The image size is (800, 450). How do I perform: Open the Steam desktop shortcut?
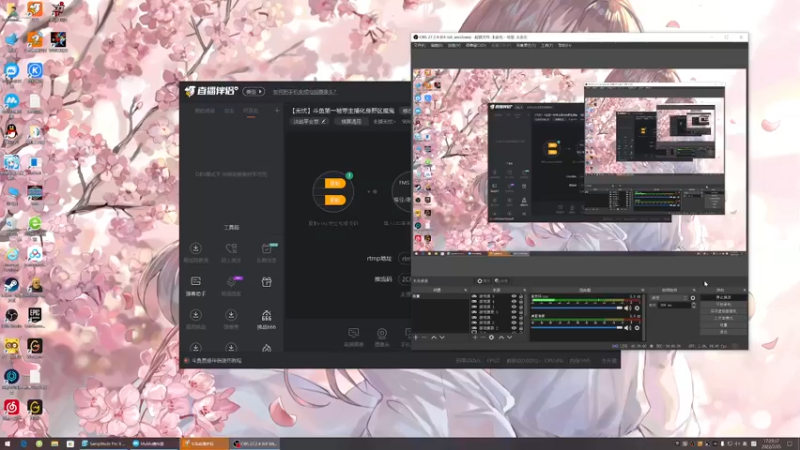[11, 285]
